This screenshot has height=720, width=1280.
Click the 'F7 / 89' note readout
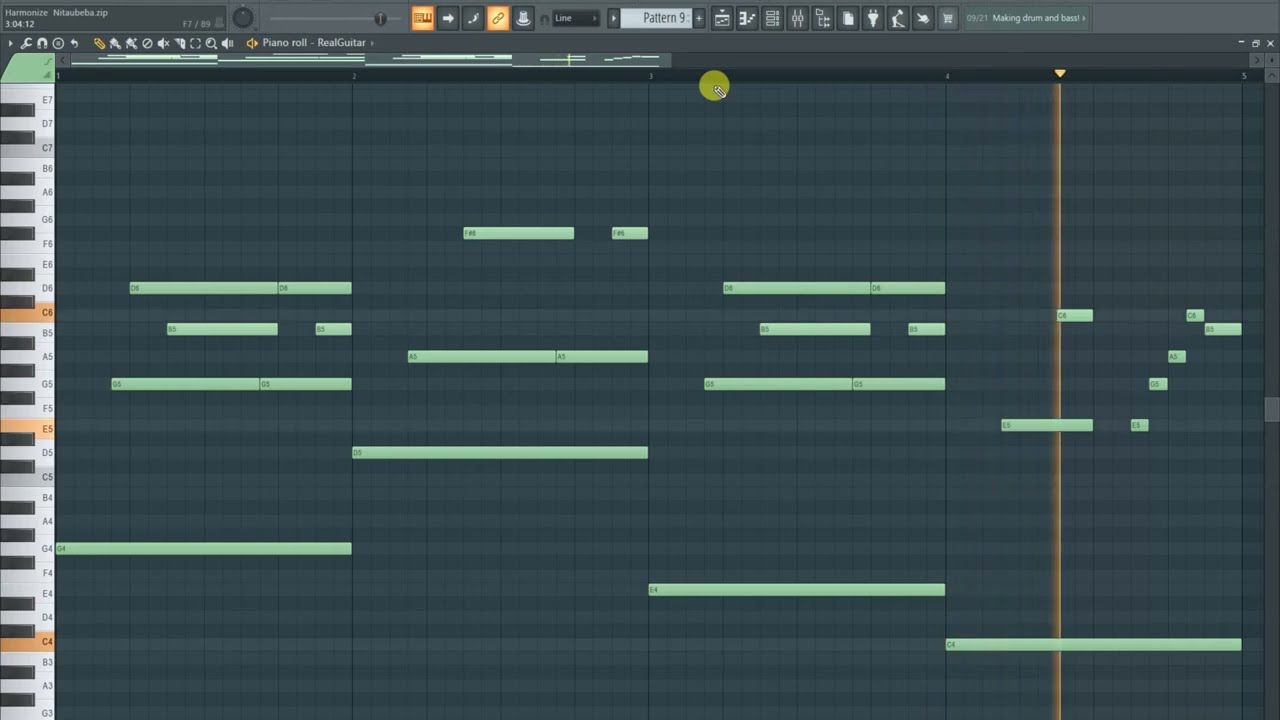point(197,24)
